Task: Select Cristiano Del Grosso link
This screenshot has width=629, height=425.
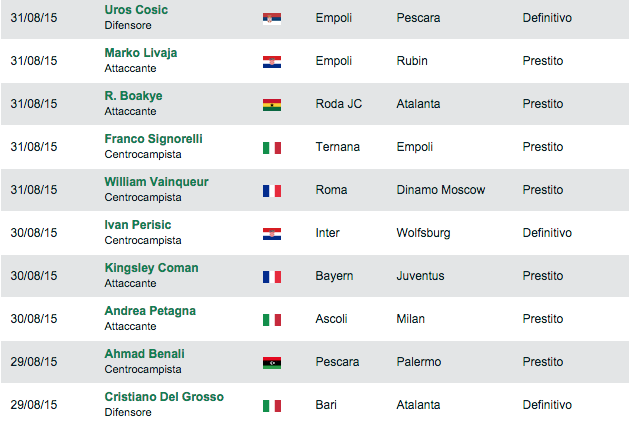Action: click(164, 397)
